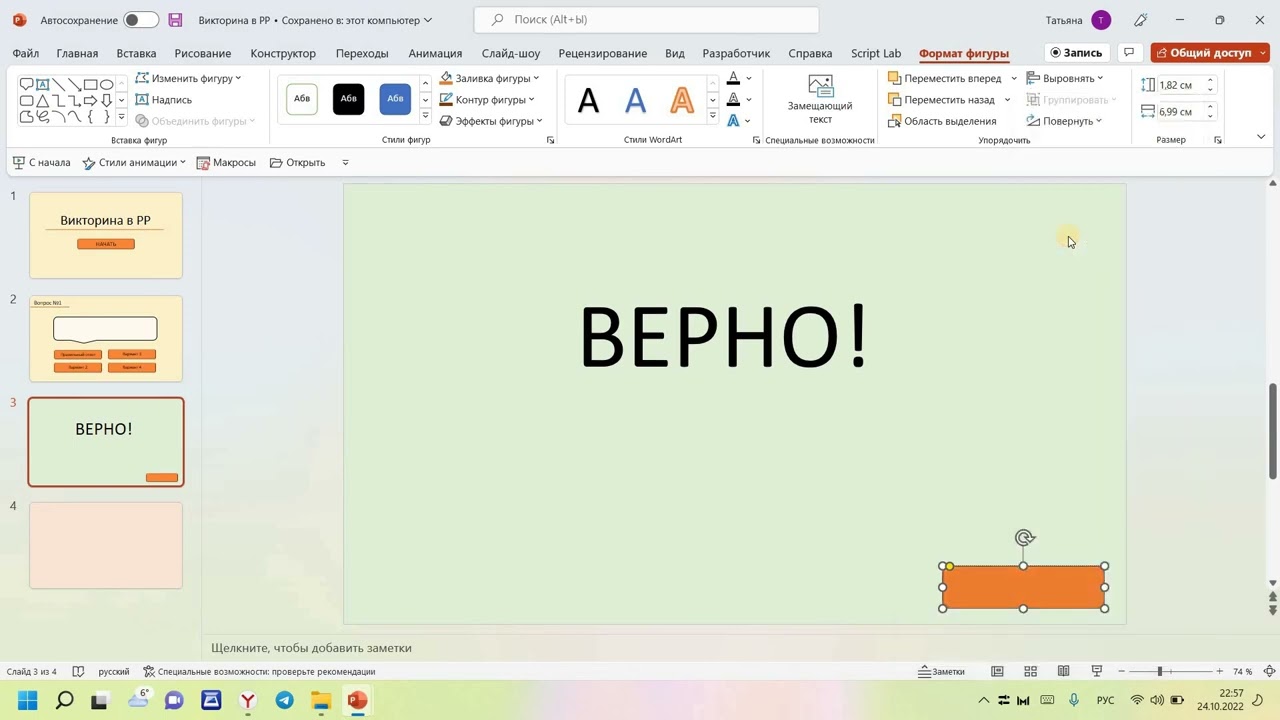Viewport: 1280px width, 720px height.
Task: Switch to Reading view
Action: point(1063,672)
